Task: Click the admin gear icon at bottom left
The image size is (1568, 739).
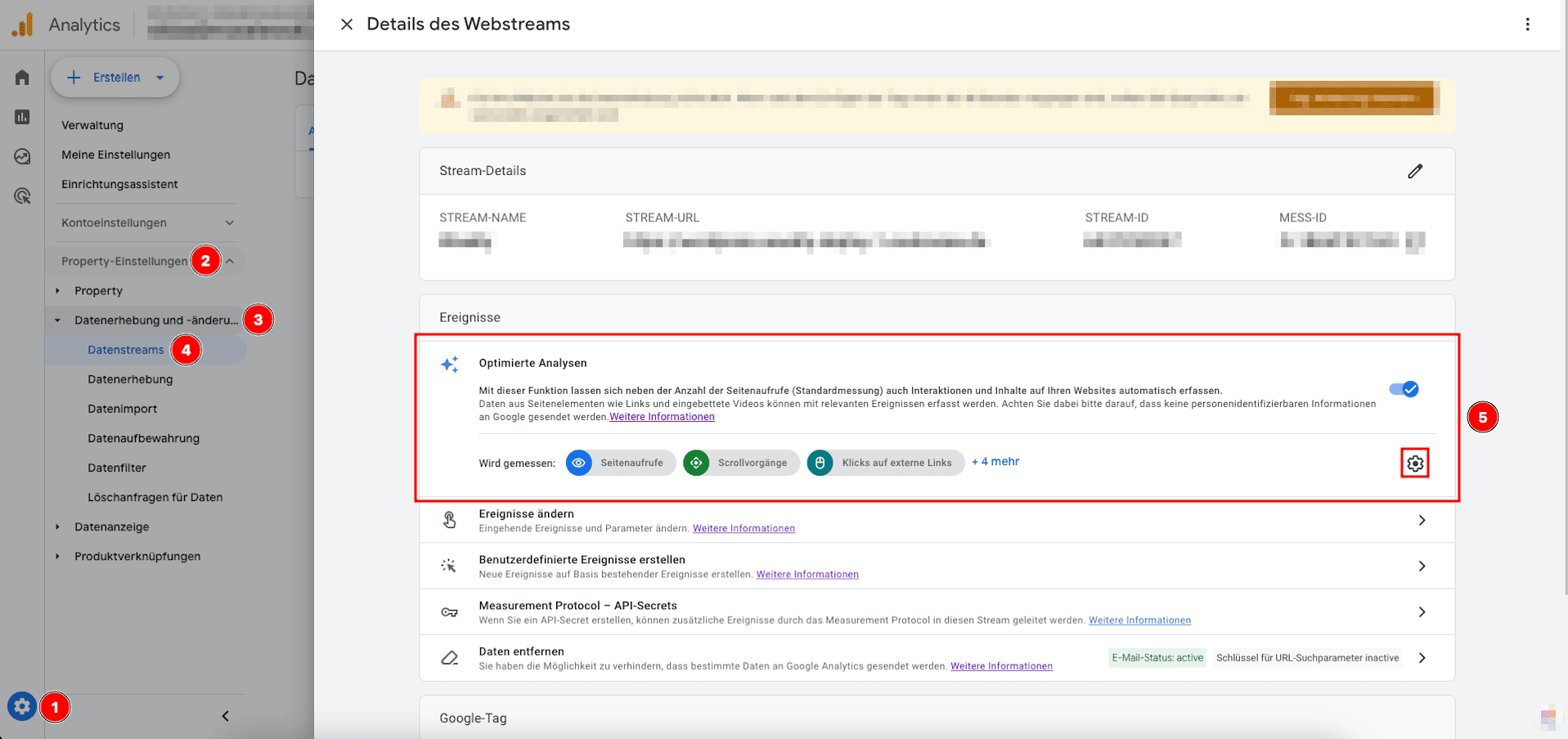Action: click(22, 706)
